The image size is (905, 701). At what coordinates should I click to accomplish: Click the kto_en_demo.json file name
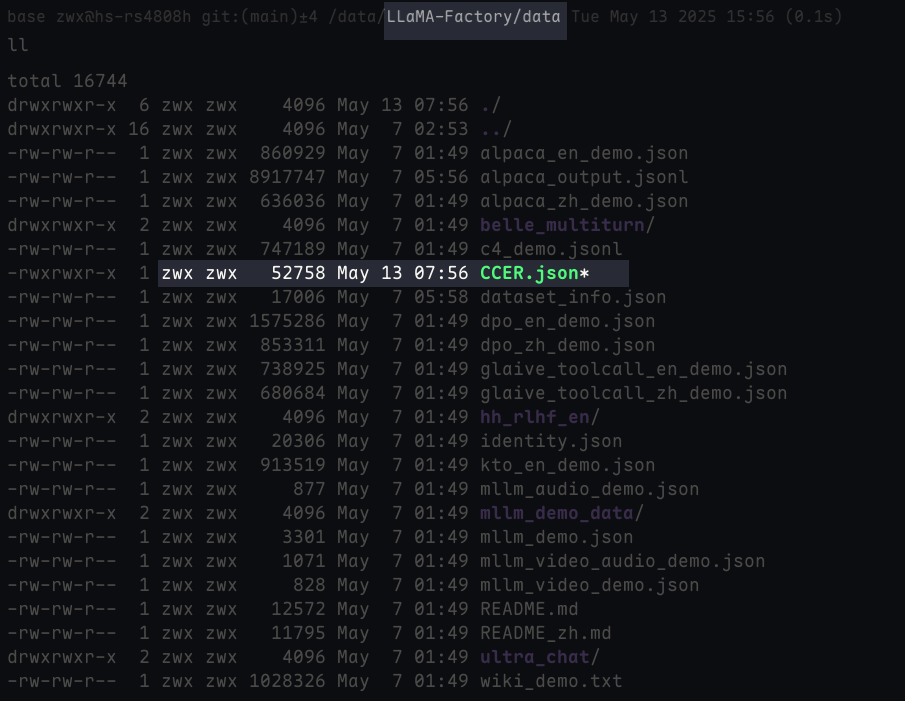[x=567, y=465]
